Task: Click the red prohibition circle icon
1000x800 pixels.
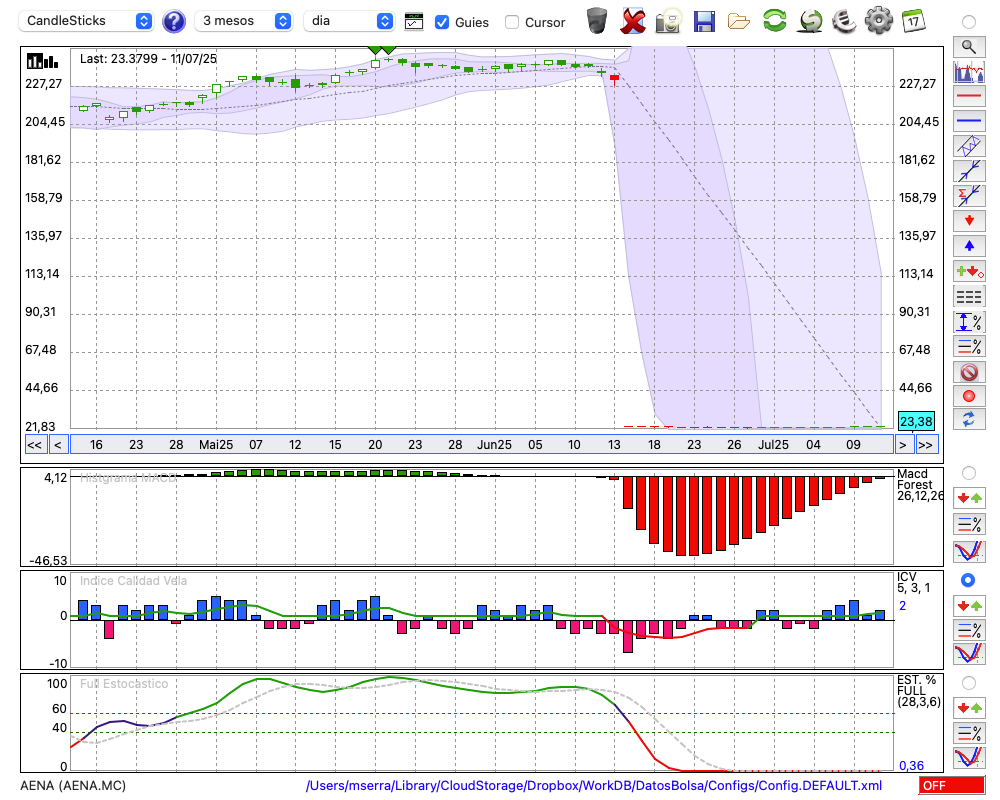Action: [x=969, y=371]
